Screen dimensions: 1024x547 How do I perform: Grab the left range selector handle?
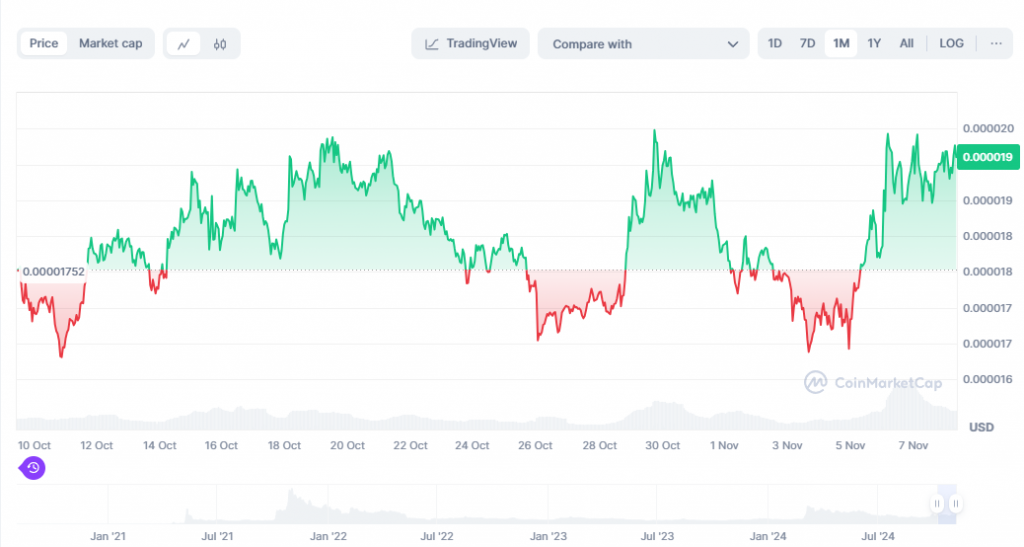(x=937, y=504)
